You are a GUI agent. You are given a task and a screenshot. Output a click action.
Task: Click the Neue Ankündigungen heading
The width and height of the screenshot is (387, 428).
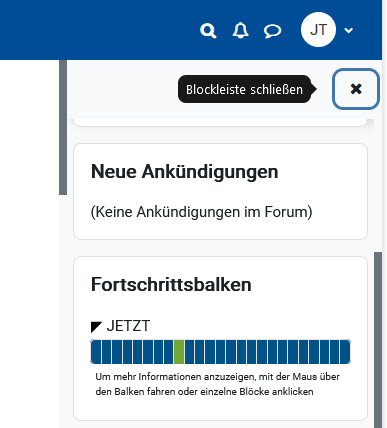[x=184, y=172]
